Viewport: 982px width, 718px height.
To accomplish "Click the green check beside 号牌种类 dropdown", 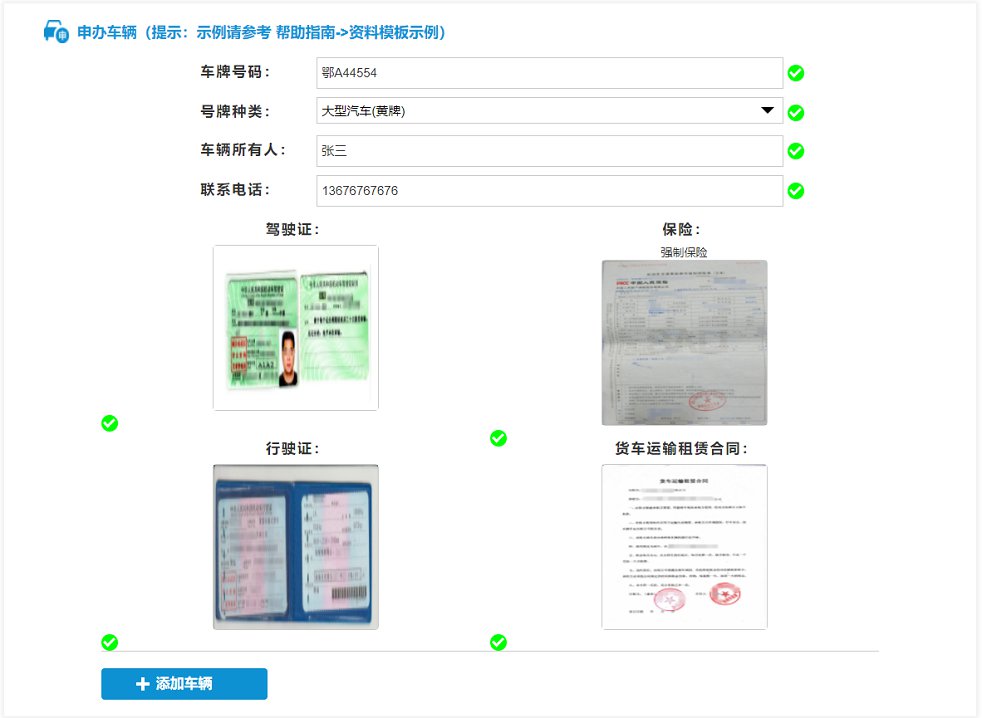I will (796, 112).
